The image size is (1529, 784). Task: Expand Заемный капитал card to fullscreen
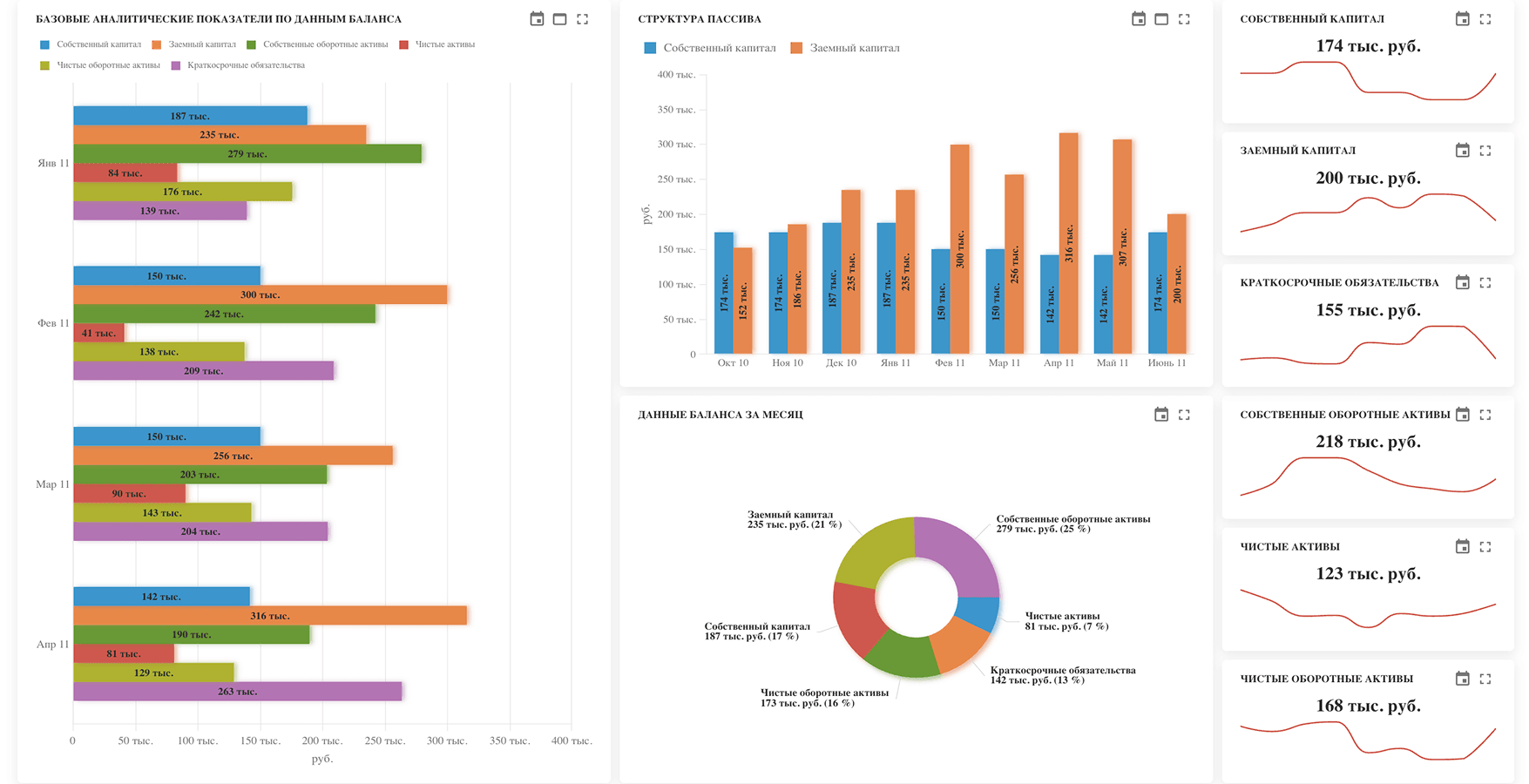(1485, 151)
